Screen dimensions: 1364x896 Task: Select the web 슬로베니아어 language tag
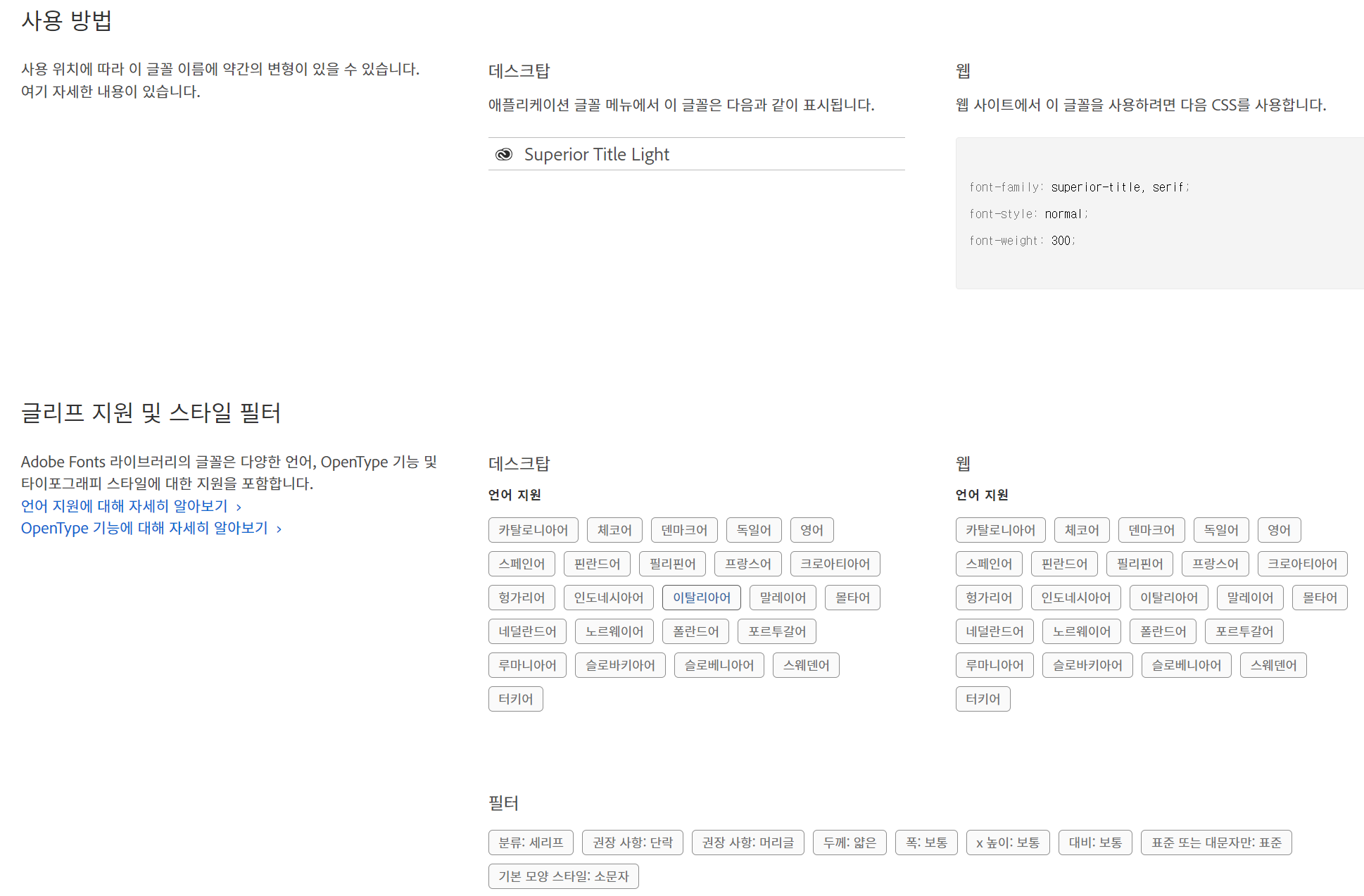[1186, 665]
